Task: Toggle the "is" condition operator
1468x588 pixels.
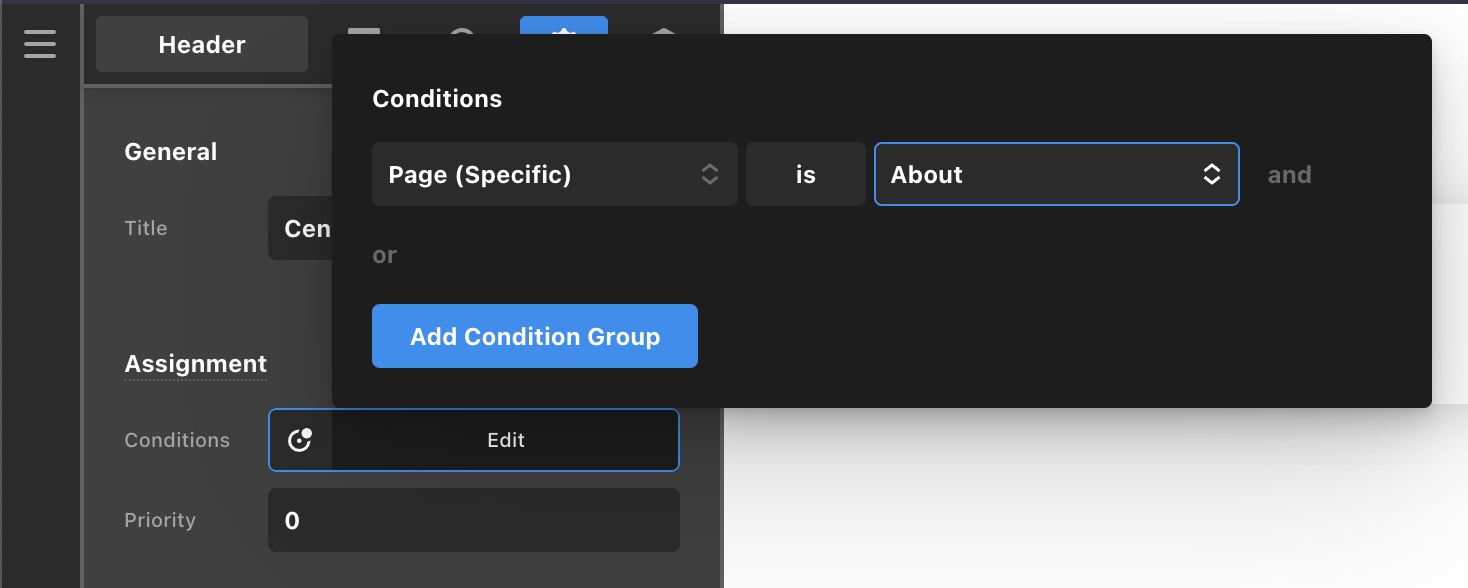Action: (805, 175)
